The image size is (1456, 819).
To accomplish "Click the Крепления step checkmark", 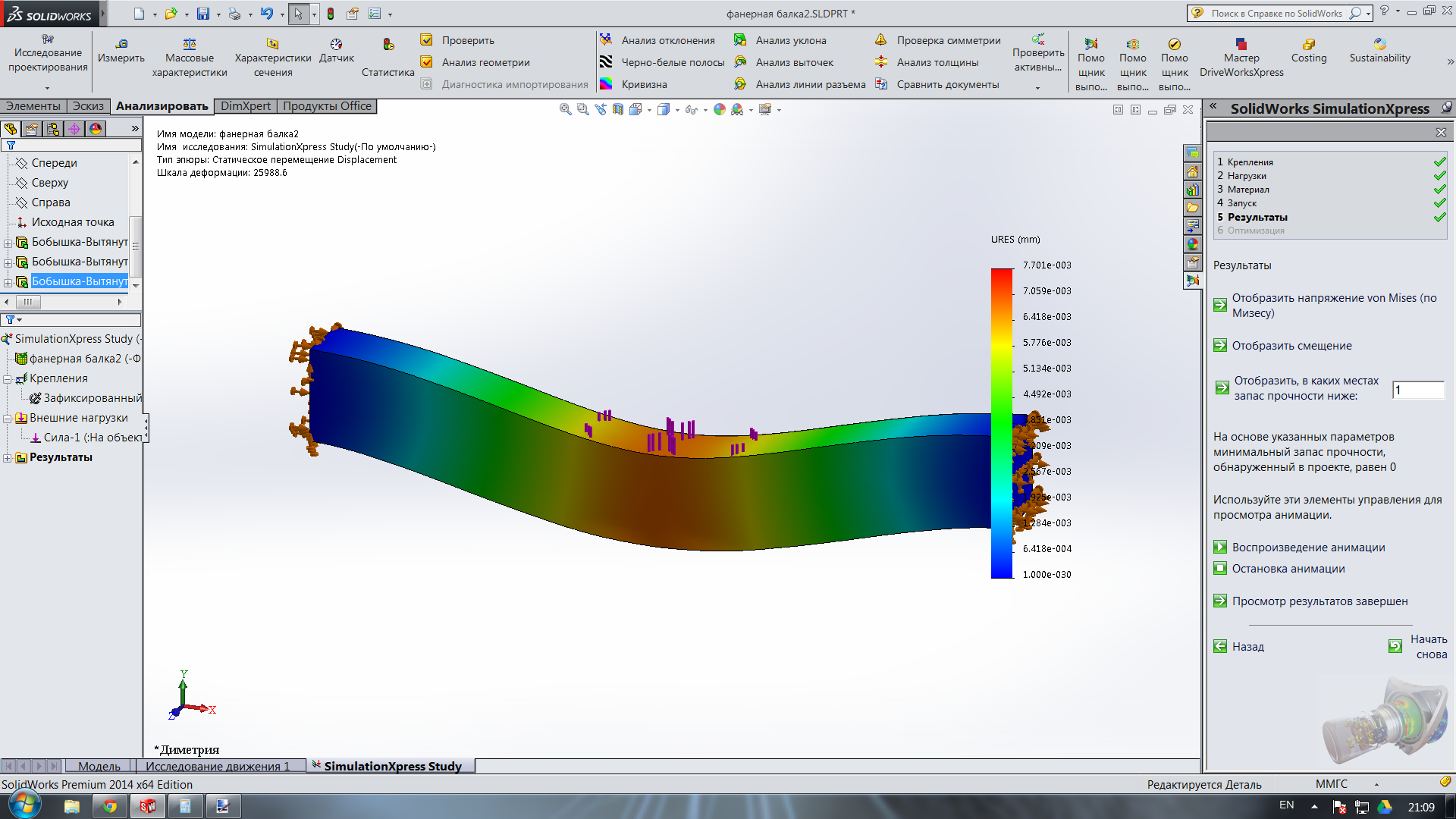I will (x=1439, y=162).
